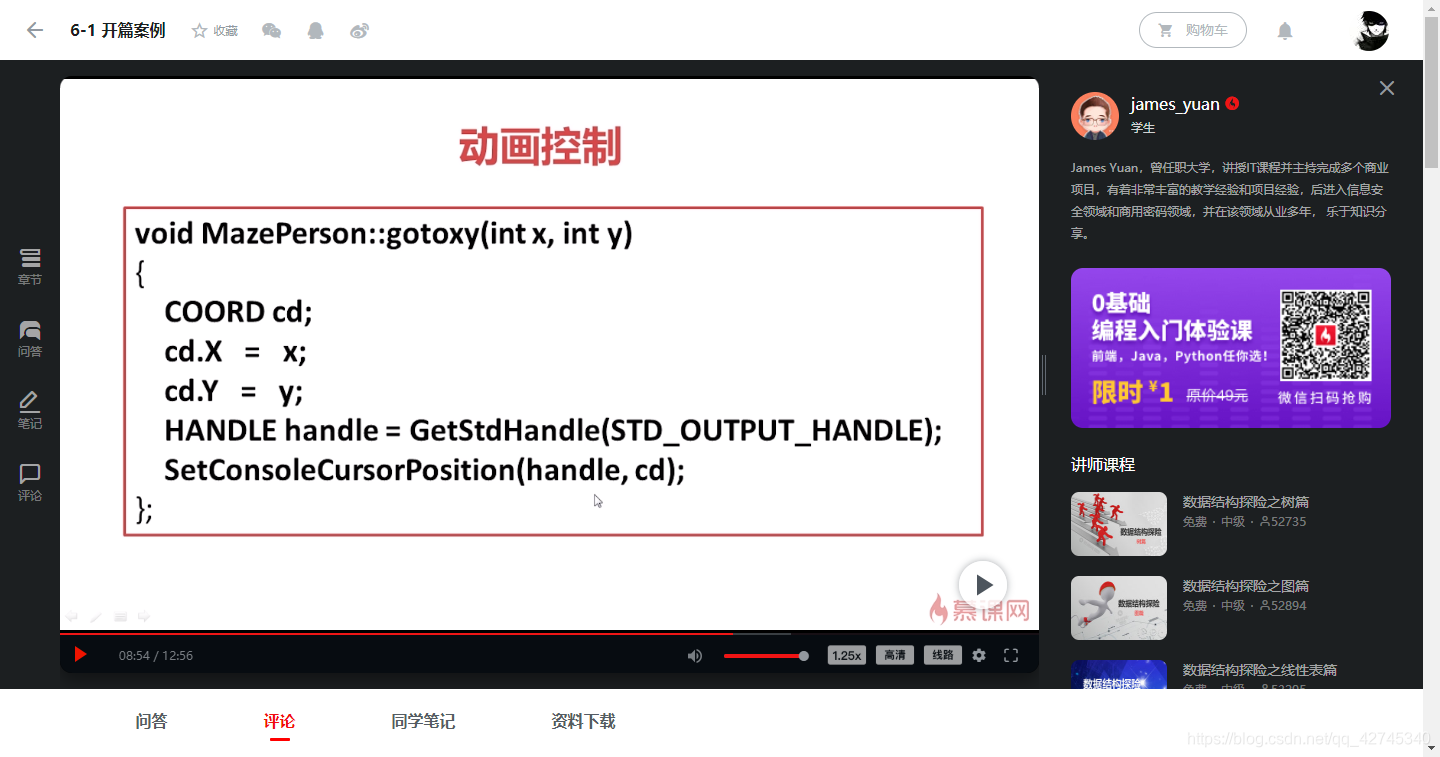Open james_yuan instructor name link

[1175, 104]
